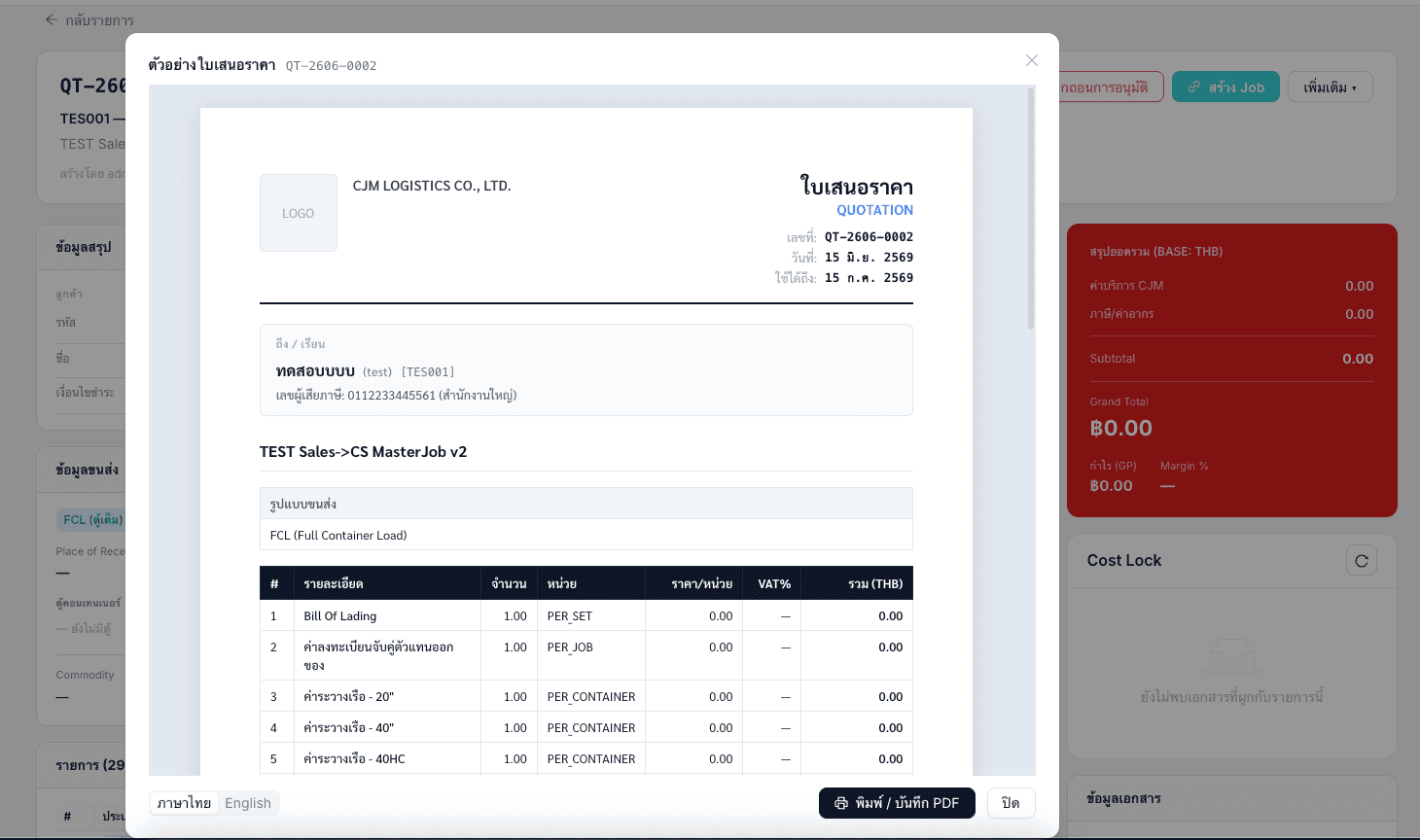The height and width of the screenshot is (840, 1420).
Task: Click the refresh icon in Cost Lock
Action: point(1362,561)
